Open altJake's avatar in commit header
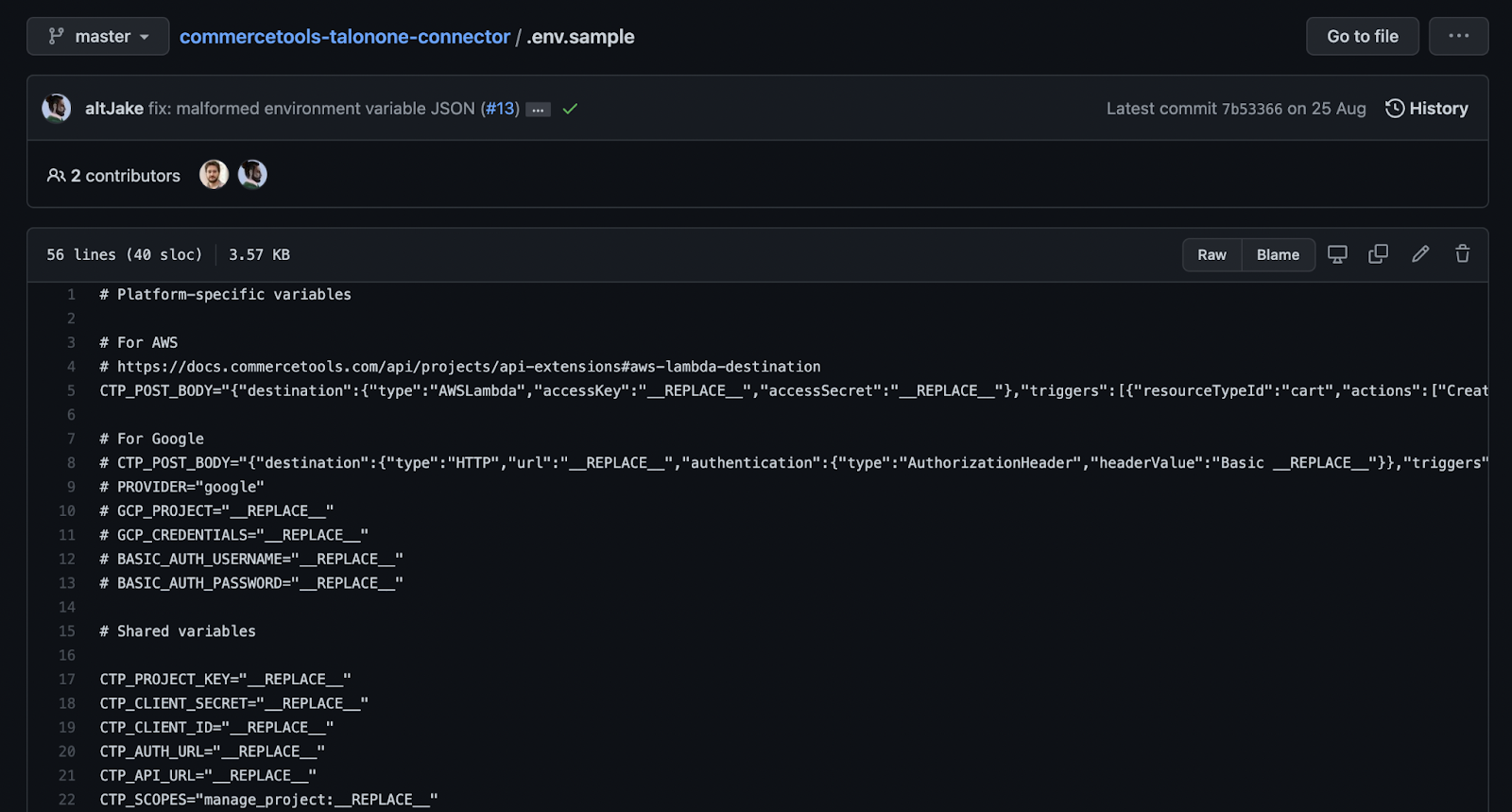Screen dimensions: 1512x812 57,108
